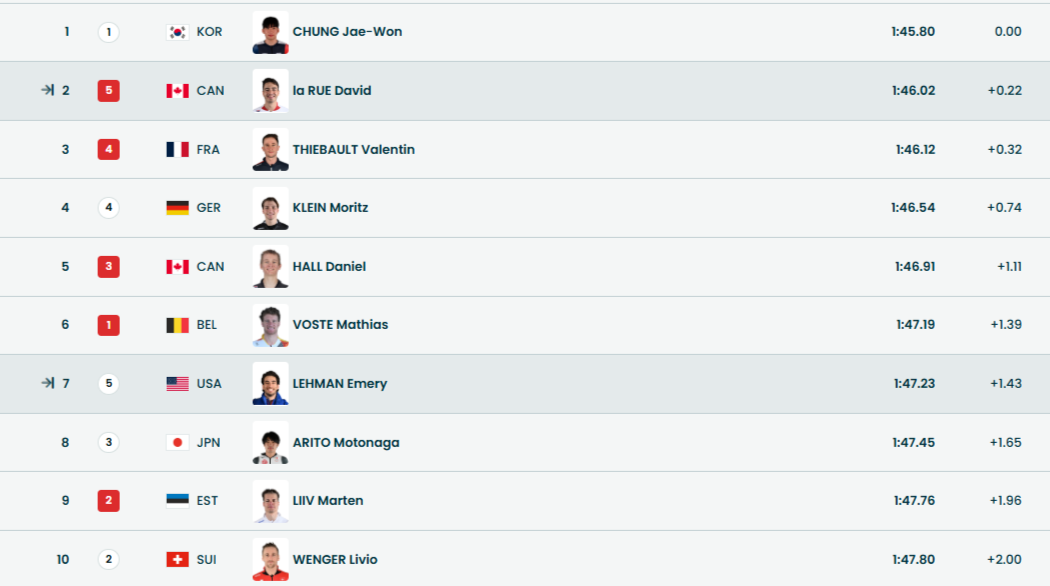This screenshot has width=1050, height=586.
Task: Open LEHMAN Emery's profile link
Action: 339,384
